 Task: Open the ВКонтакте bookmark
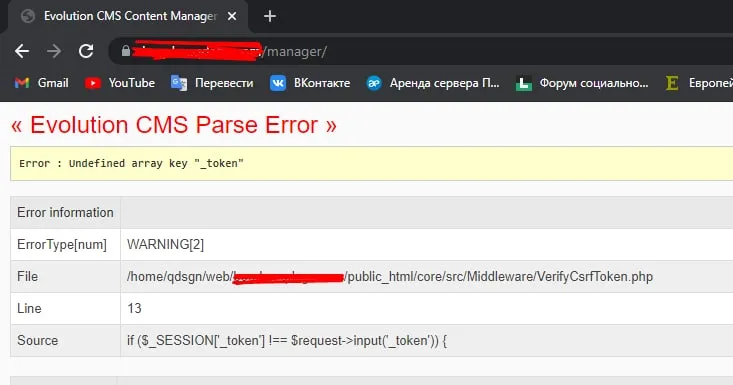click(310, 83)
